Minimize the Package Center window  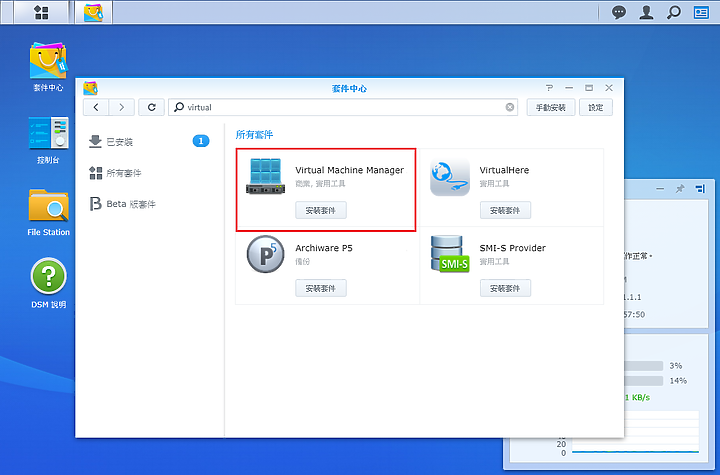click(x=569, y=88)
